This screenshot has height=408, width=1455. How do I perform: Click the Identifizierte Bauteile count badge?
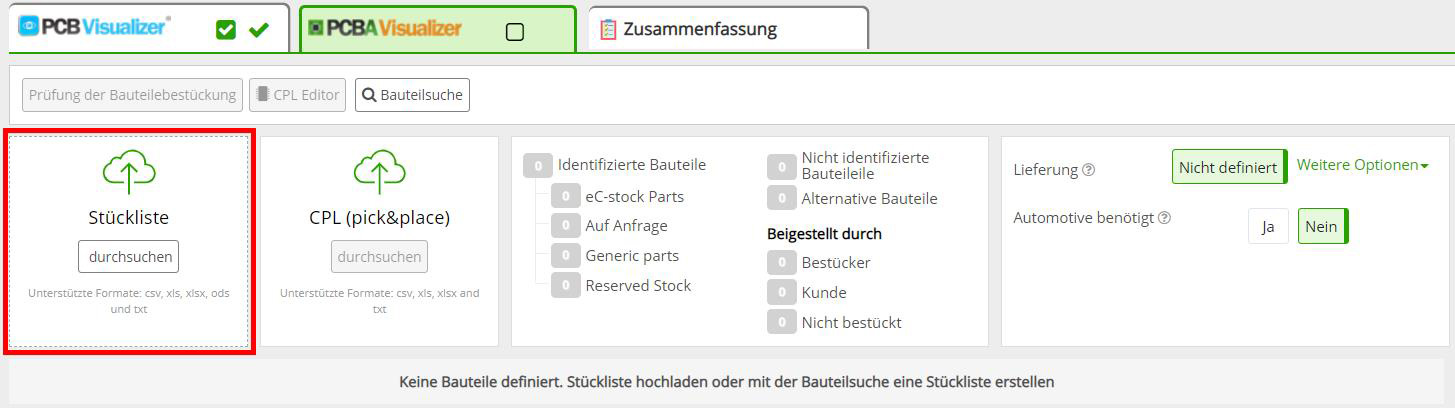[x=538, y=165]
